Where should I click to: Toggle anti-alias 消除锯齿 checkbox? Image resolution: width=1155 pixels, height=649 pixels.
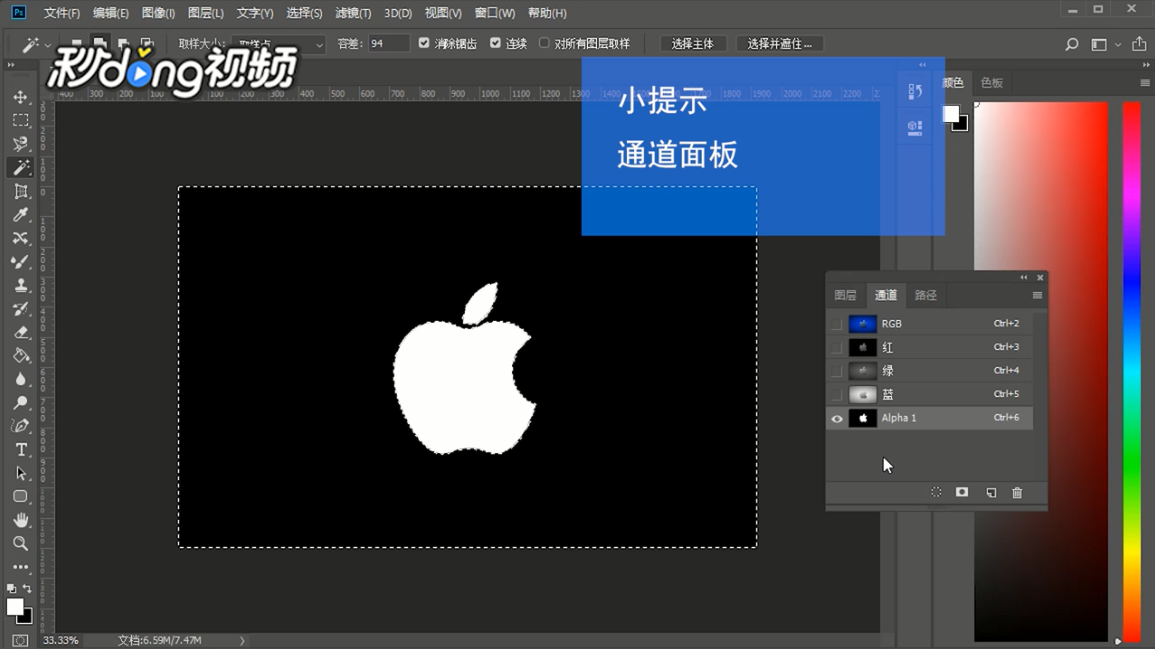click(x=424, y=43)
